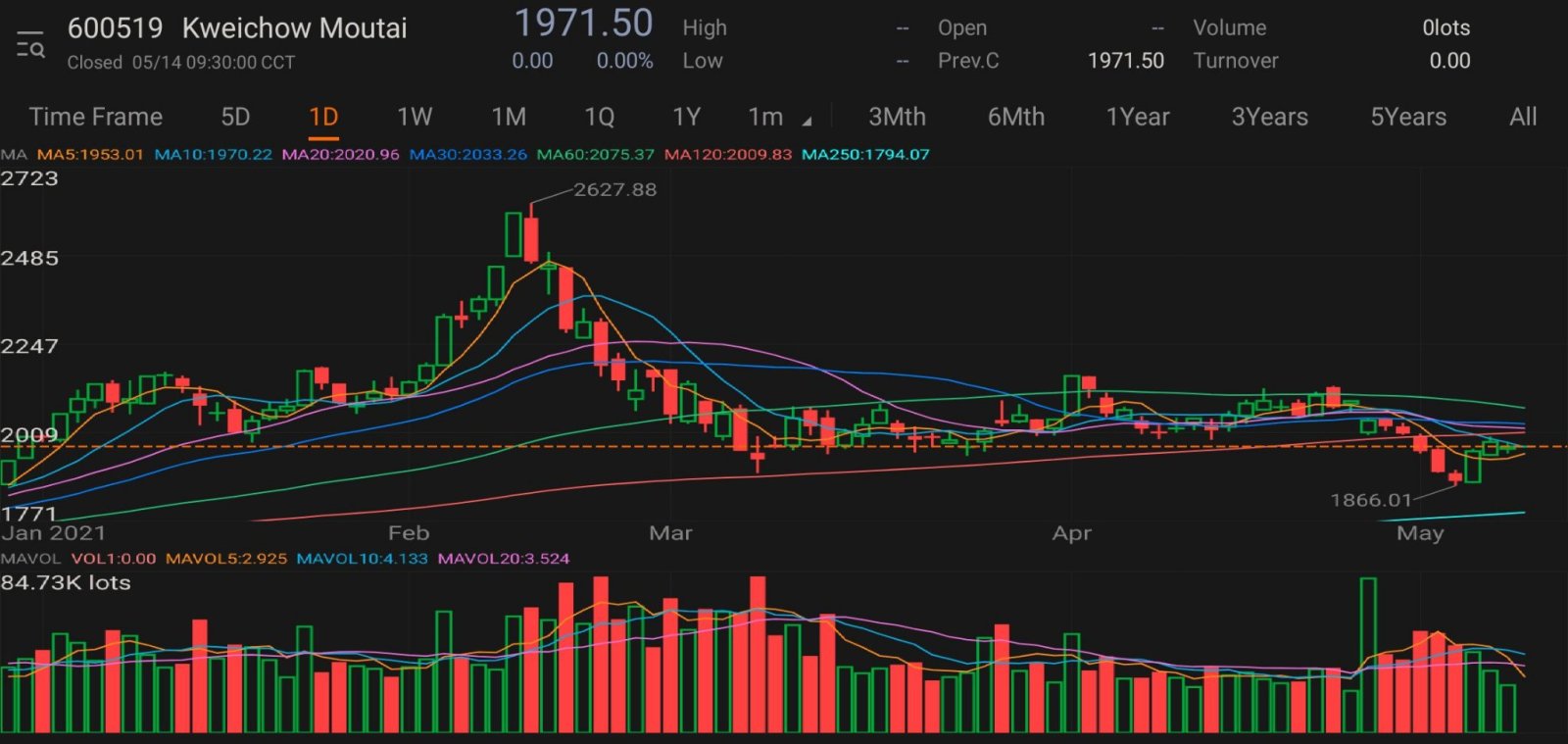This screenshot has width=1568, height=744.
Task: Click the MA20:2020.96 indicator label
Action: point(340,154)
